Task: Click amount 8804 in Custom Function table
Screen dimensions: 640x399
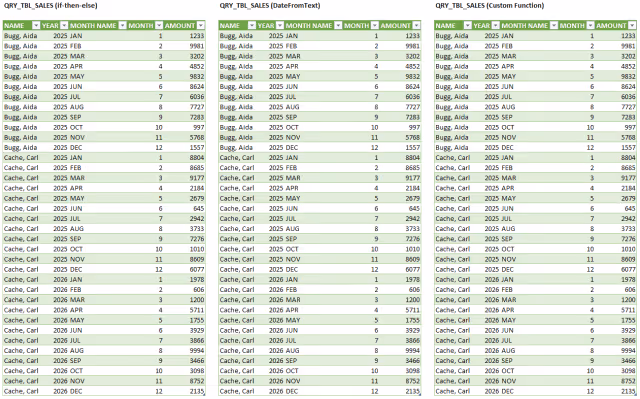Action: coord(628,158)
